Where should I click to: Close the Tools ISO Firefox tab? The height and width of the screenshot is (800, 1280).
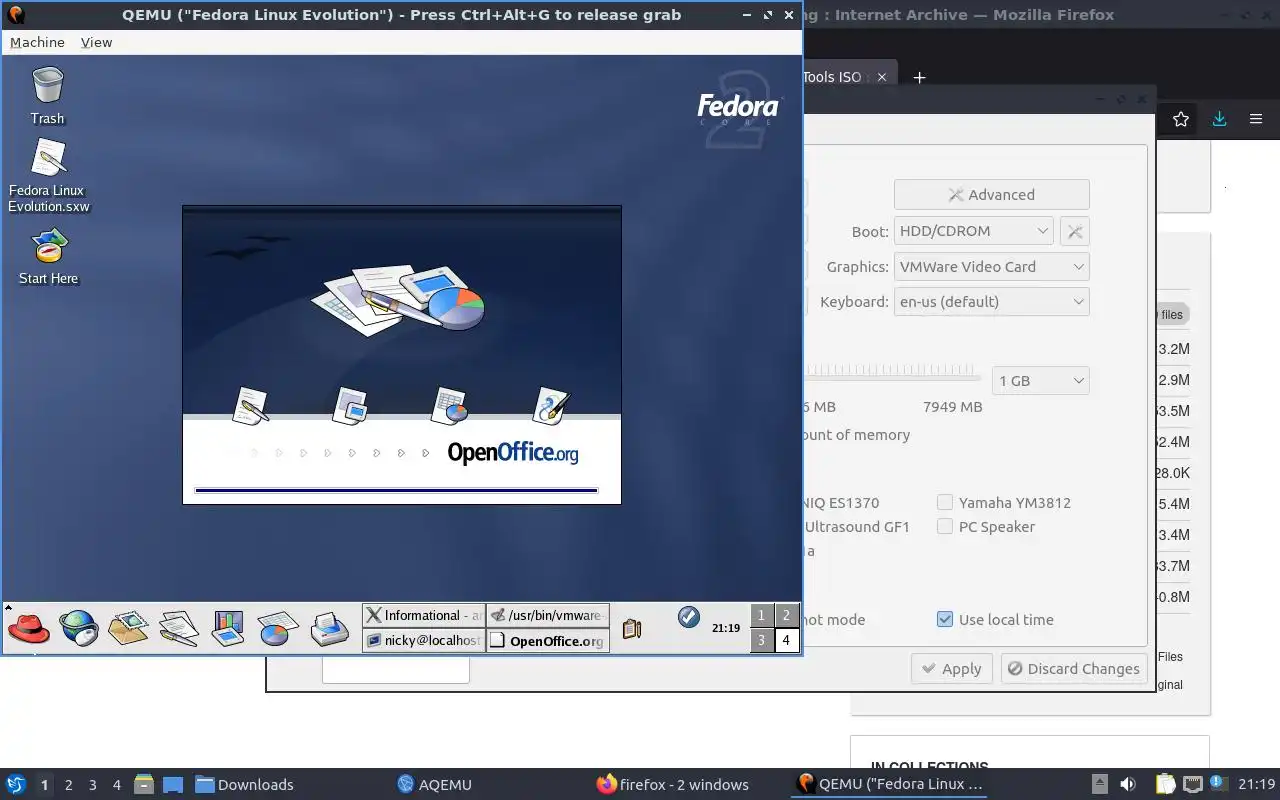(x=882, y=77)
